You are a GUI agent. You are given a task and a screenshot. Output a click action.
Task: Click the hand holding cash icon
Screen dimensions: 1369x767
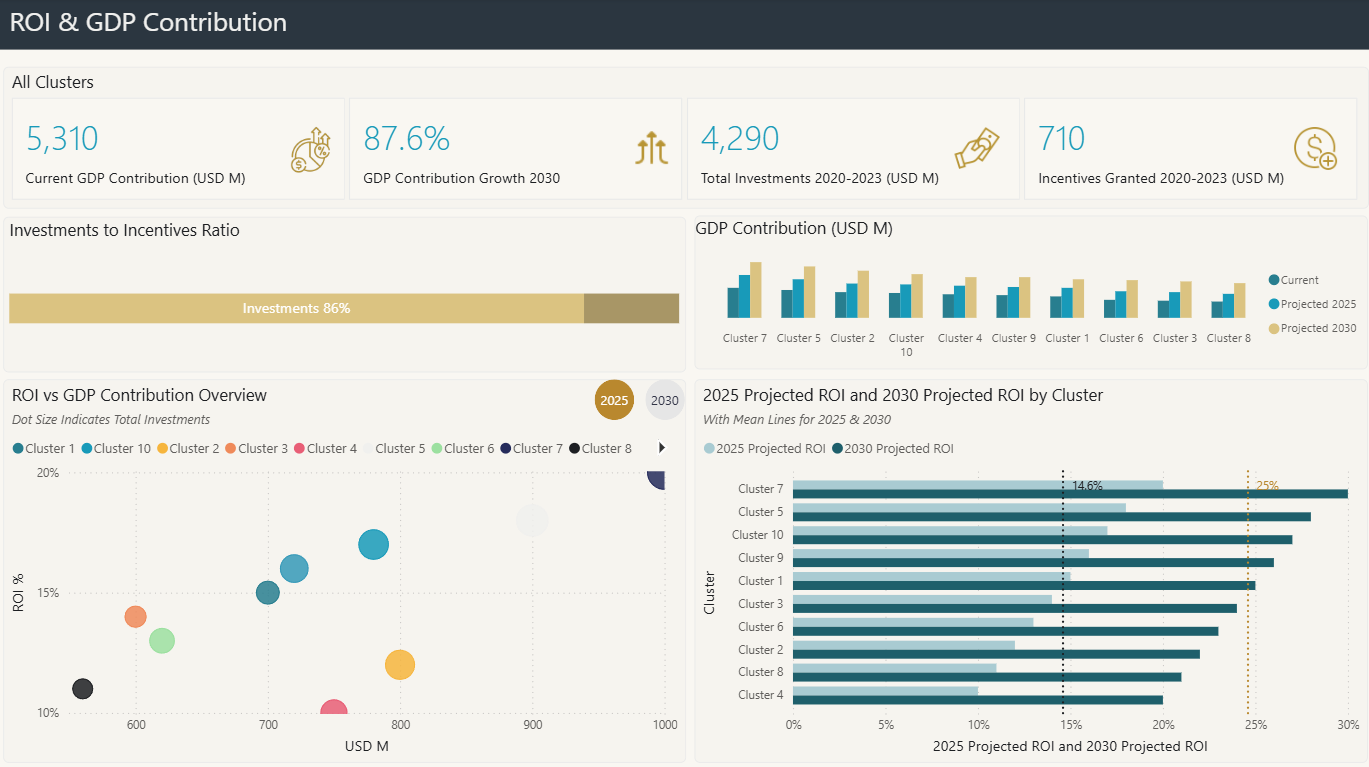click(977, 148)
